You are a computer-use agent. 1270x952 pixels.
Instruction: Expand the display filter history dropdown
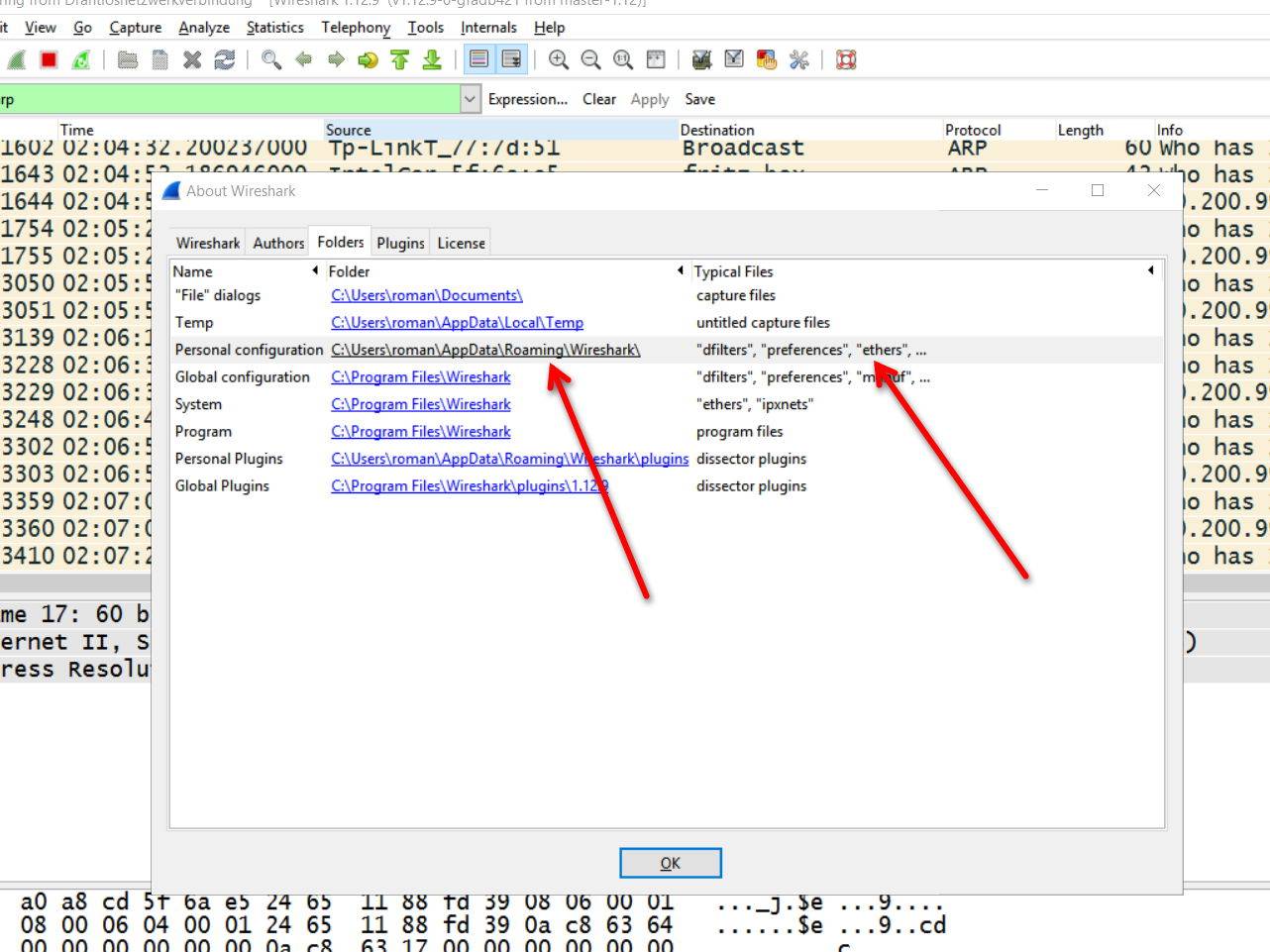(x=471, y=99)
